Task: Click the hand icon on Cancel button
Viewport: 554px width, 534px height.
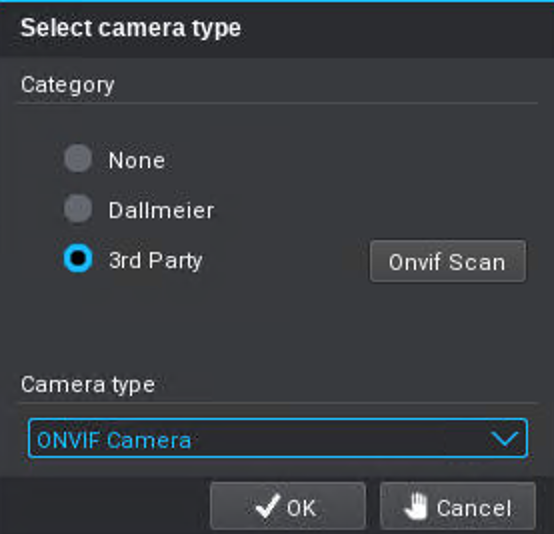Action: click(x=416, y=506)
